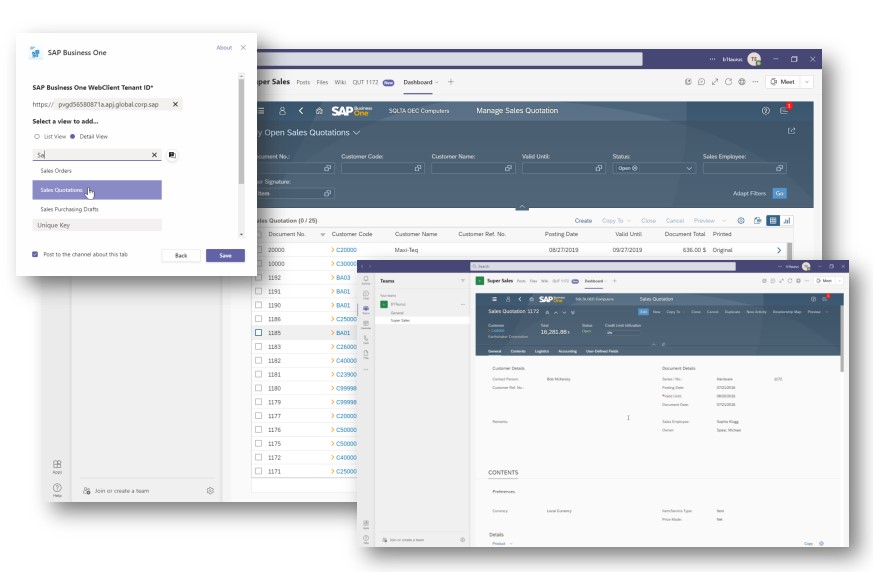Click the Meet button in back window
The height and width of the screenshot is (572, 873).
(783, 82)
